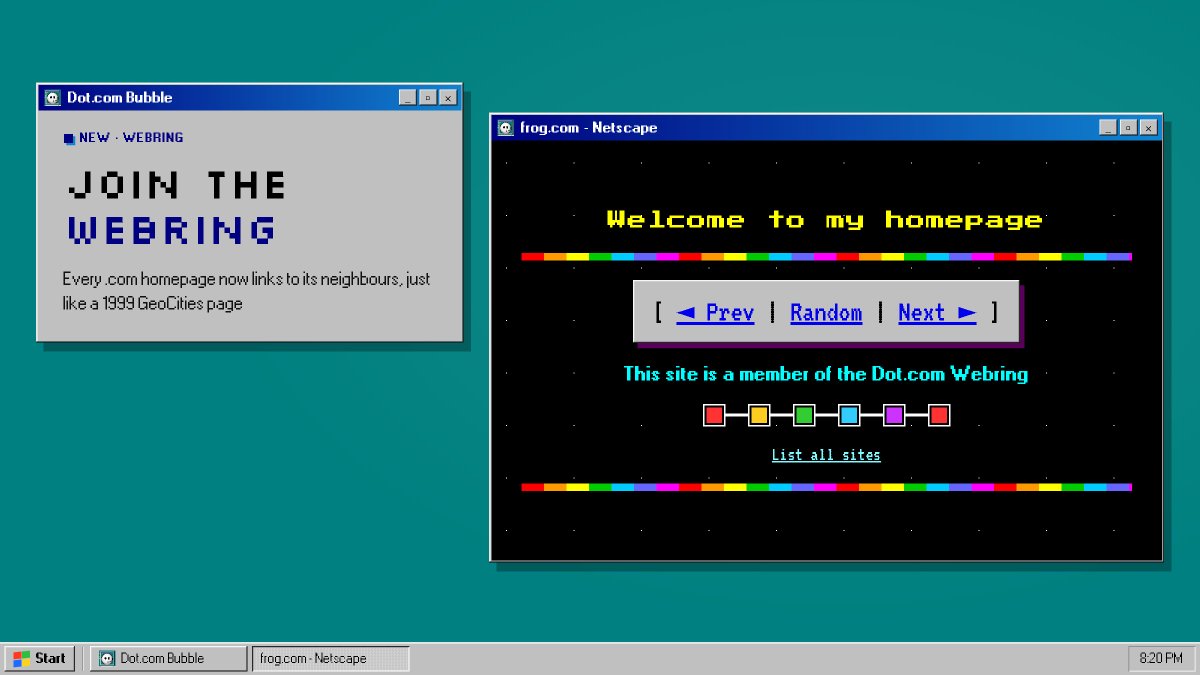Open the 'List all sites' link

coord(826,455)
